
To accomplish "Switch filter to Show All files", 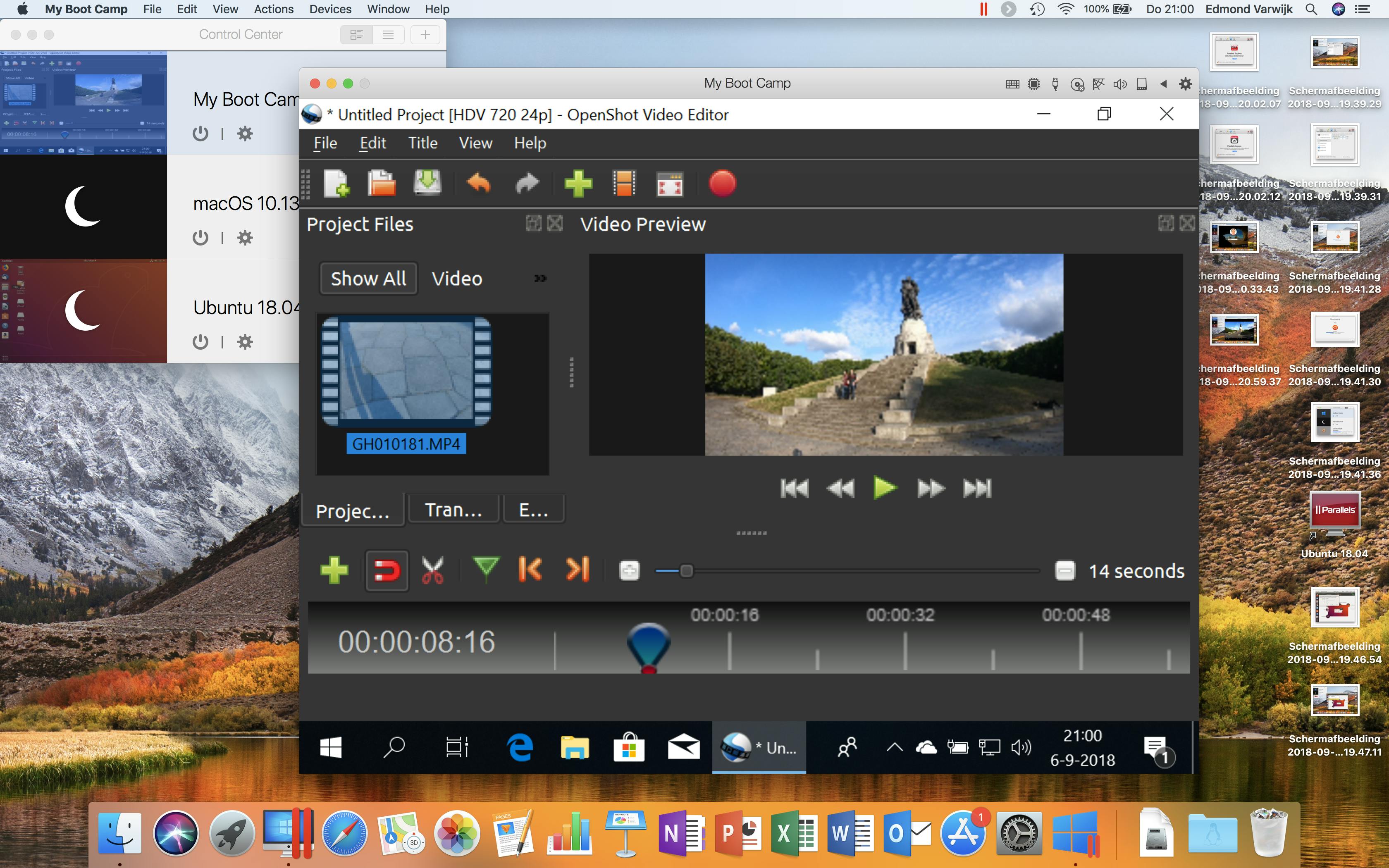I will click(368, 279).
